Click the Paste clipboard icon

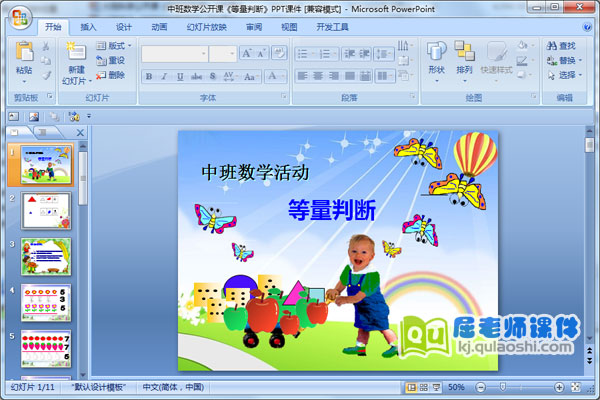coord(24,51)
